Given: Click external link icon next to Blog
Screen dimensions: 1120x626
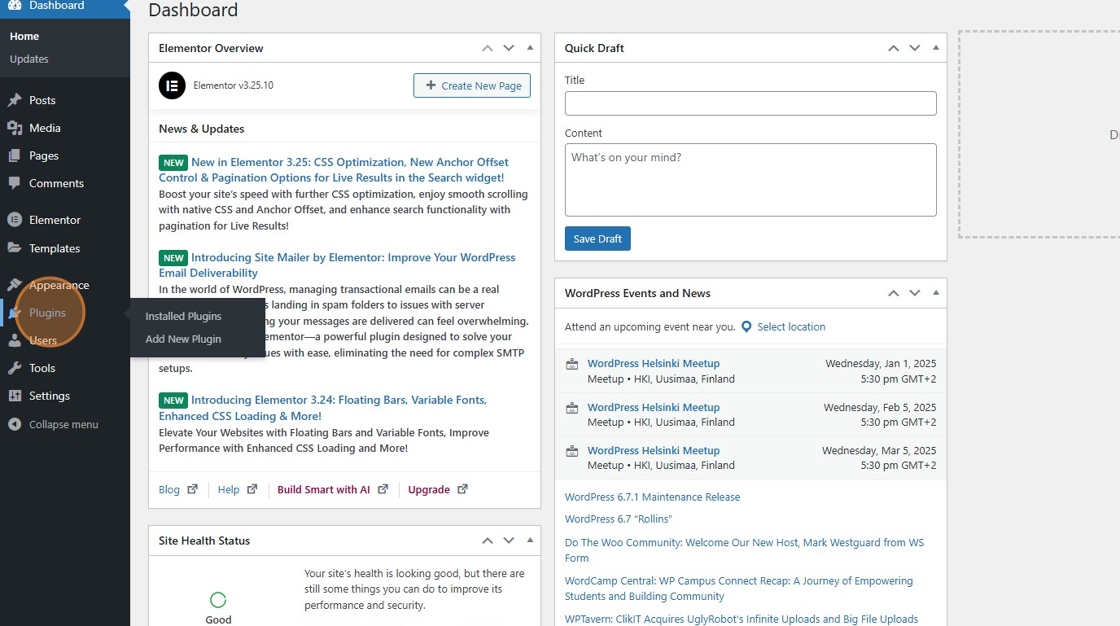Looking at the screenshot, I should [192, 490].
